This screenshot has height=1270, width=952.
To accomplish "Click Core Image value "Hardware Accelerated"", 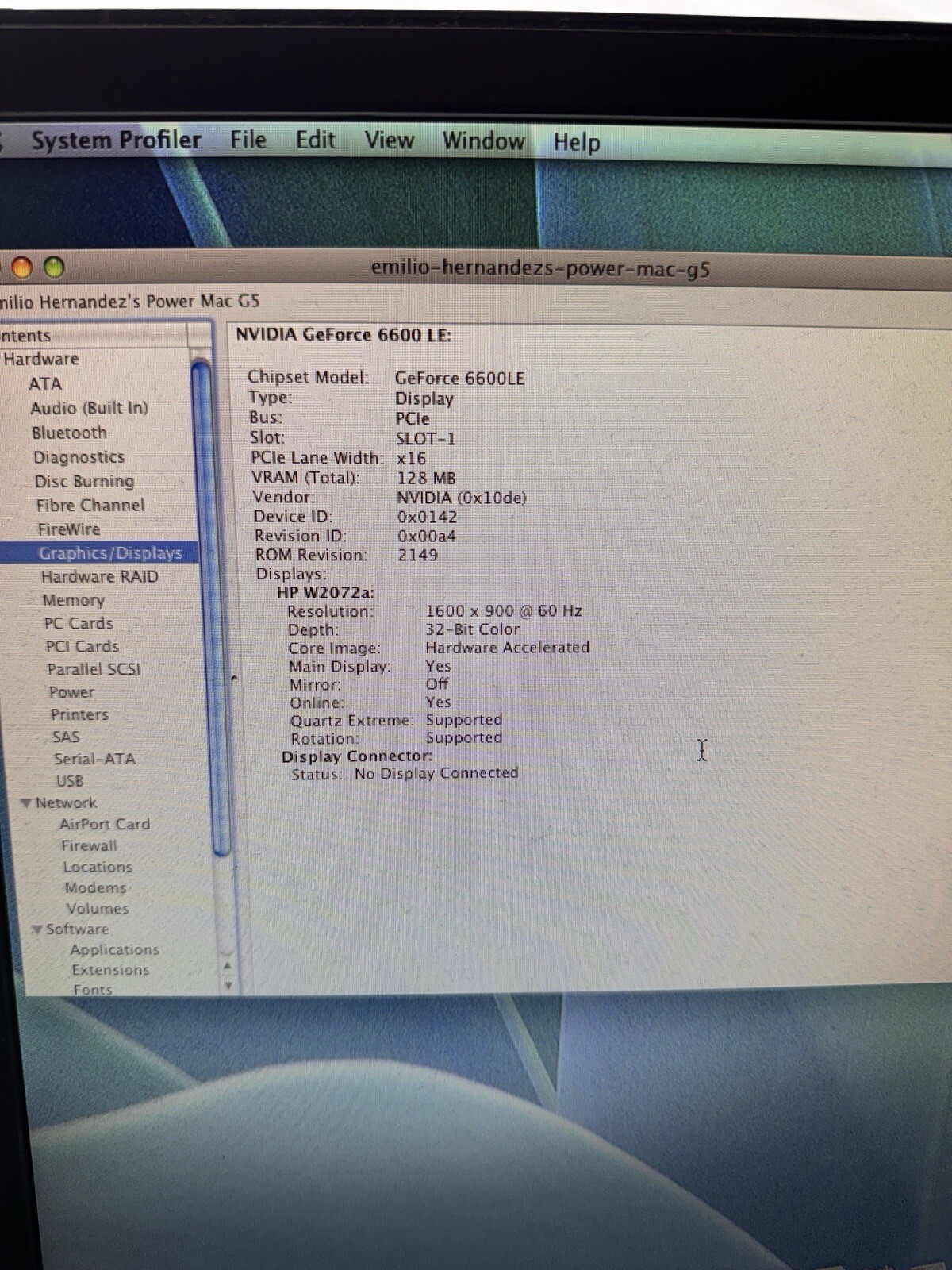I will point(508,648).
